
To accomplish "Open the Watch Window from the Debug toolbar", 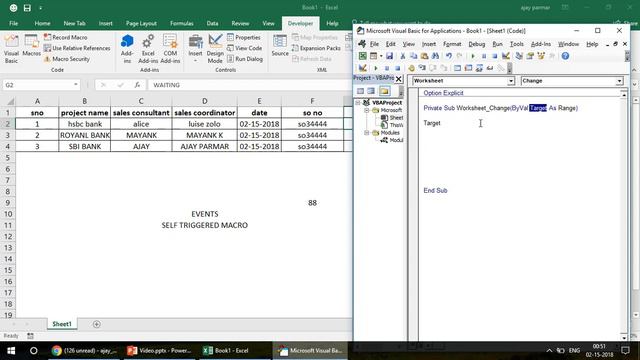I will pos(479,68).
